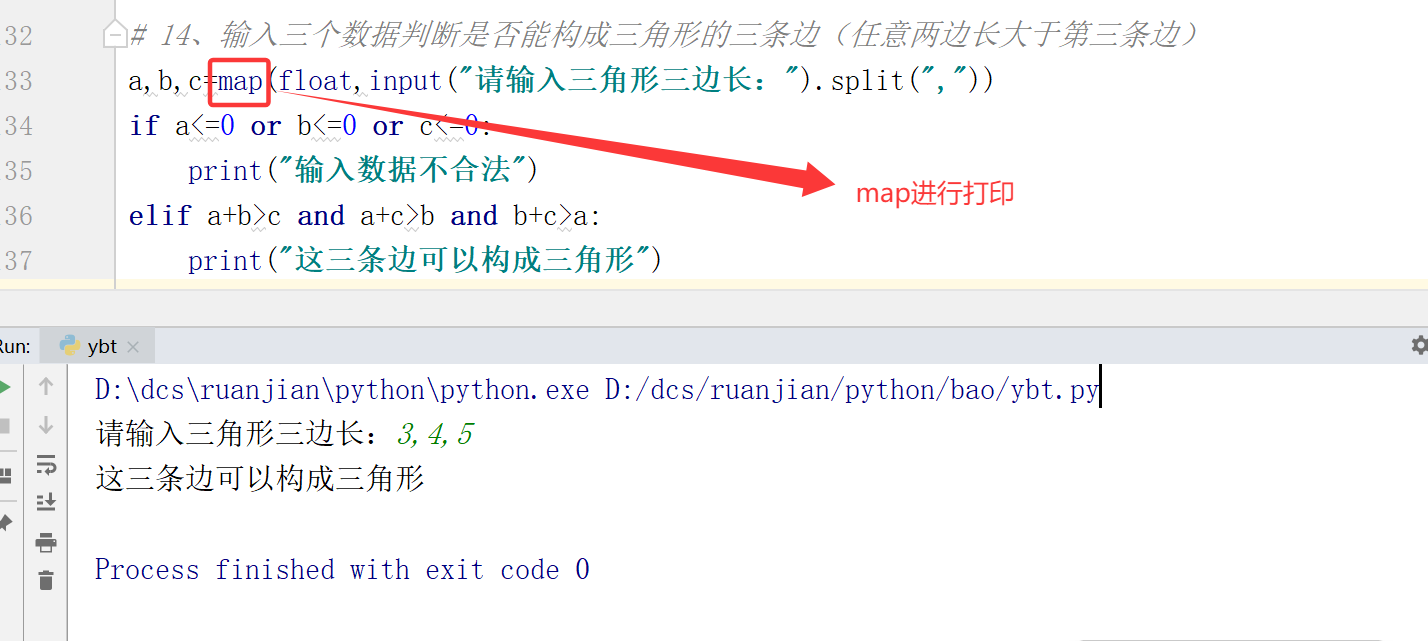Click the Python icon on ybt tab
1428x641 pixels.
[x=70, y=346]
